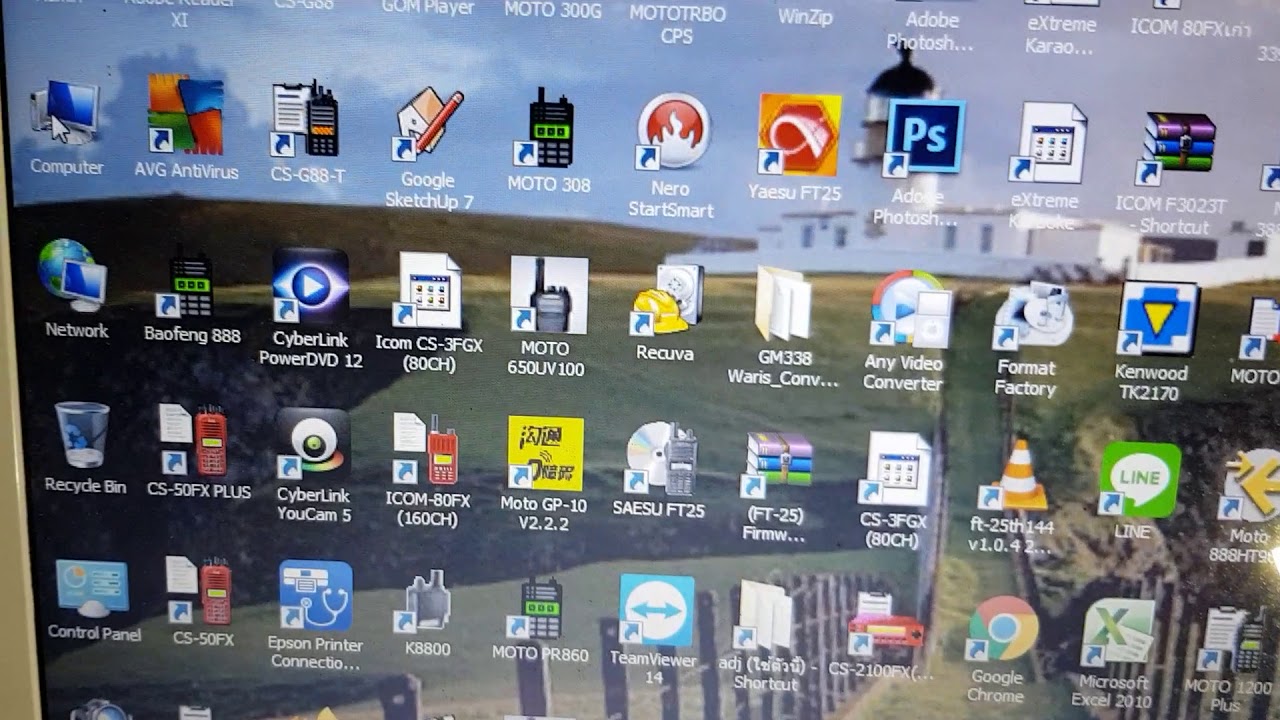Open the yellow Moto GP-10 V2.2.2 icon
The width and height of the screenshot is (1280, 720).
tap(545, 453)
